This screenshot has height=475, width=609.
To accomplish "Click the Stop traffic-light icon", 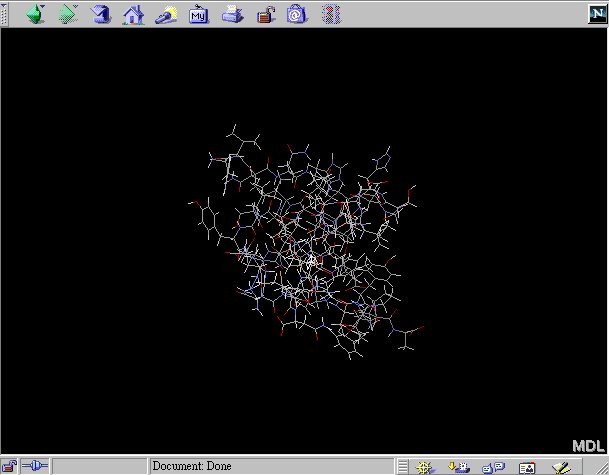I will 331,14.
